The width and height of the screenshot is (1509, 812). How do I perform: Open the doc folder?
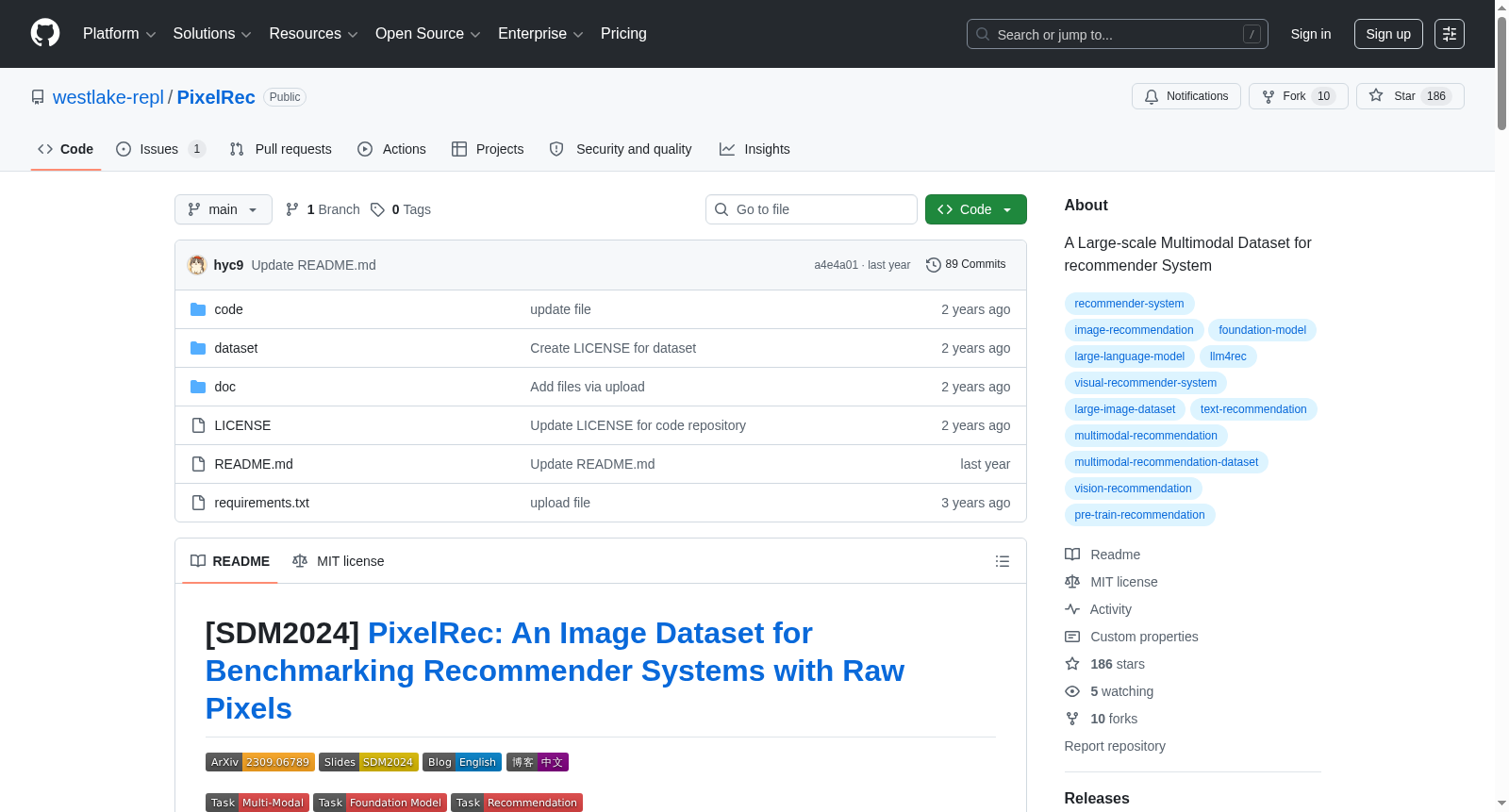point(224,387)
